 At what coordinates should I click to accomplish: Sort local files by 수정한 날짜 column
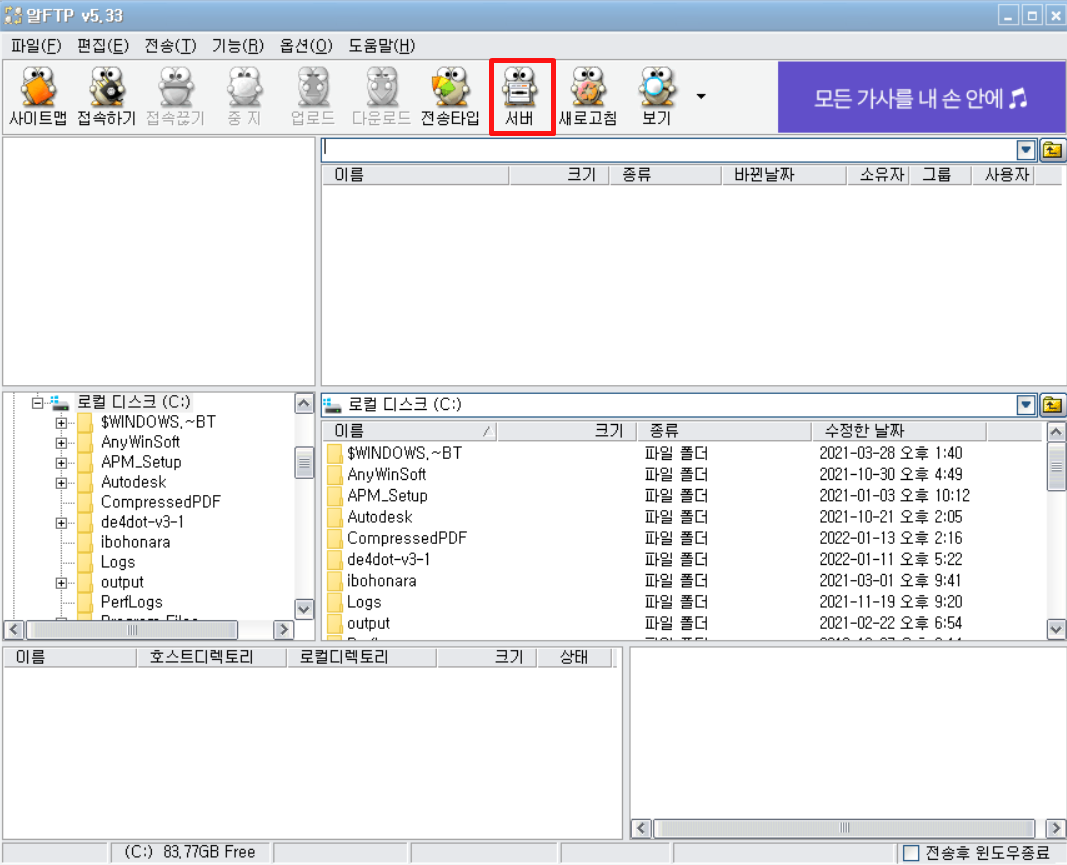click(898, 431)
